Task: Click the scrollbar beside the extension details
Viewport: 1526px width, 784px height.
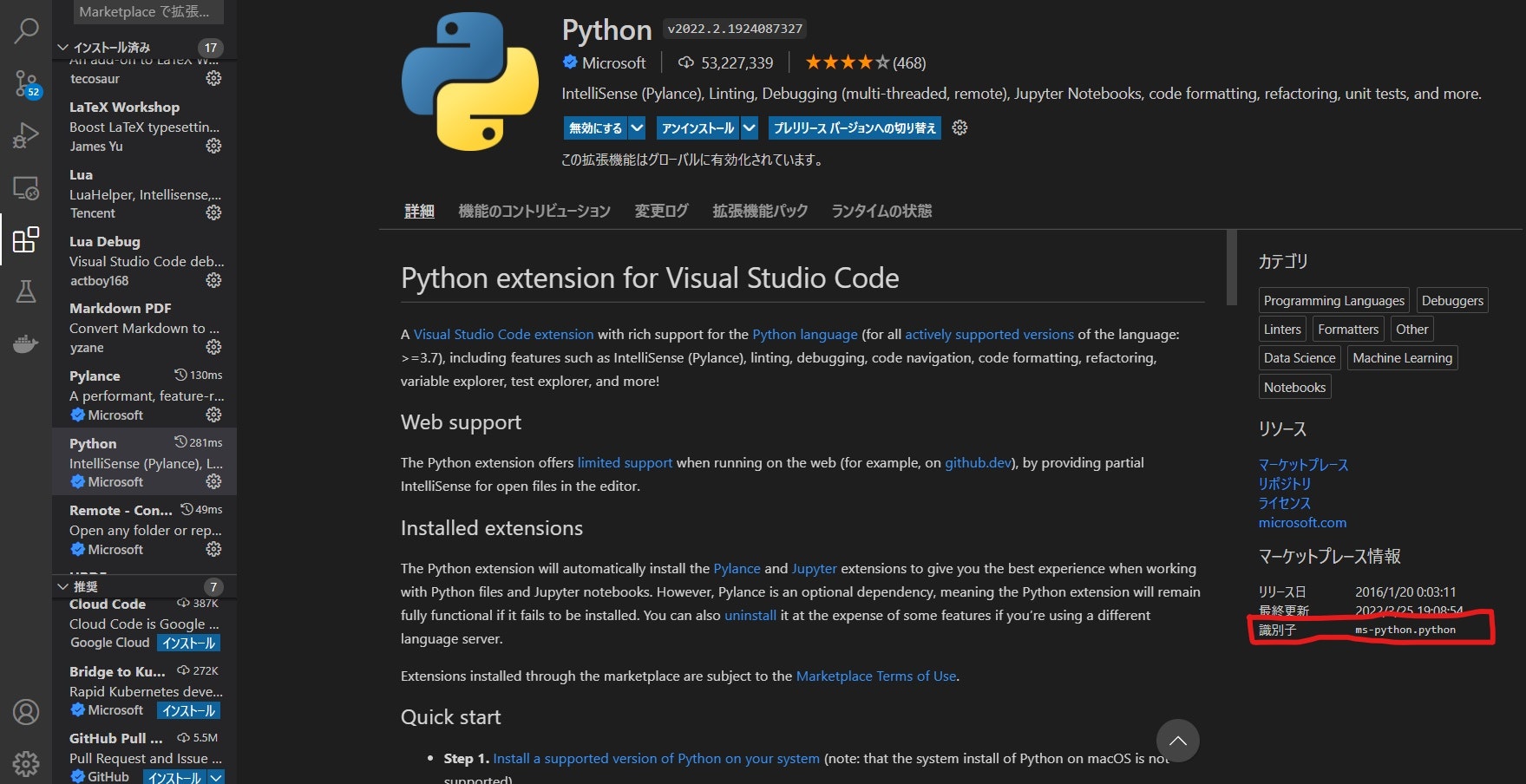Action: [1233, 269]
